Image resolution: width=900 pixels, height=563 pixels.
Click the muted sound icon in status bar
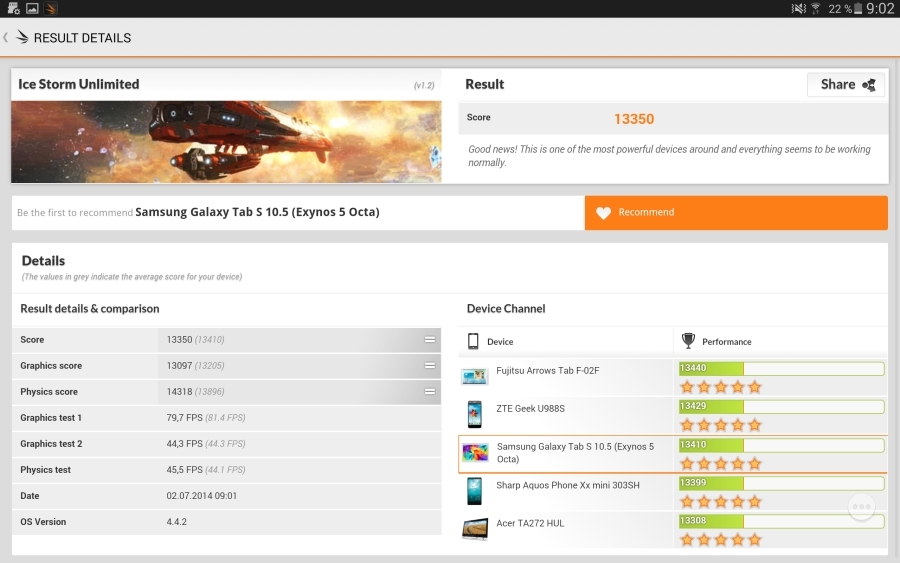pos(798,8)
